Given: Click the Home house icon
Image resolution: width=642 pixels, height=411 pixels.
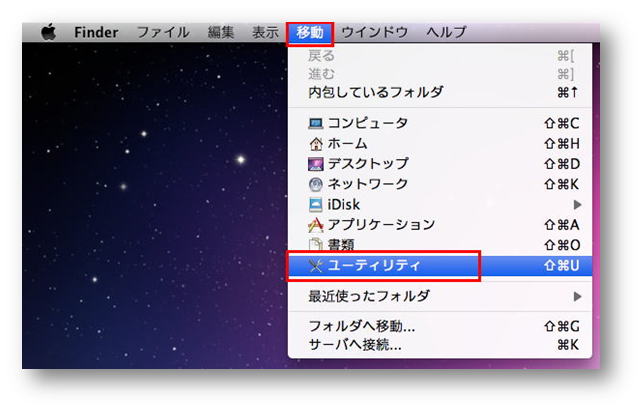Looking at the screenshot, I should [315, 144].
